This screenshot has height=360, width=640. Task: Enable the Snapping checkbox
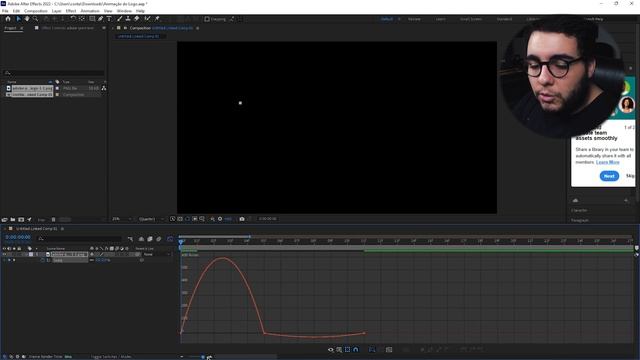pos(207,19)
